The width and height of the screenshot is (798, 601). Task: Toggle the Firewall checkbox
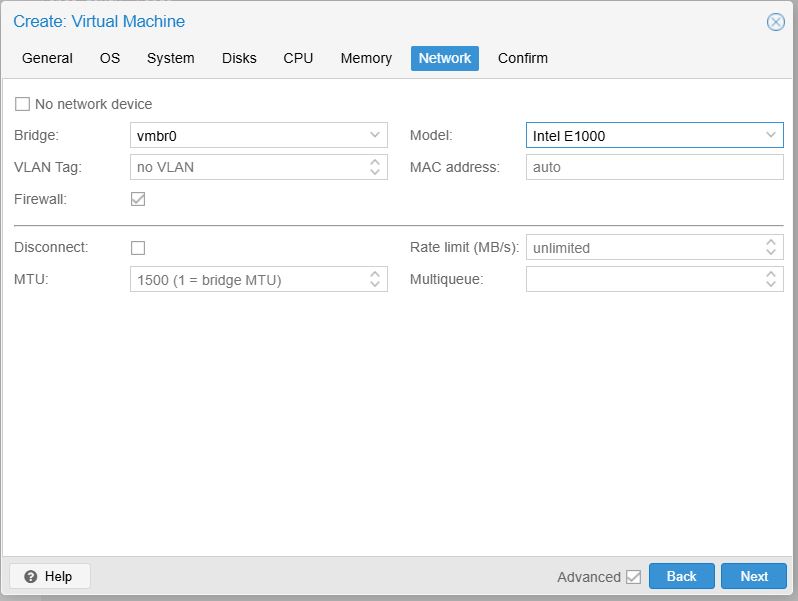(138, 199)
